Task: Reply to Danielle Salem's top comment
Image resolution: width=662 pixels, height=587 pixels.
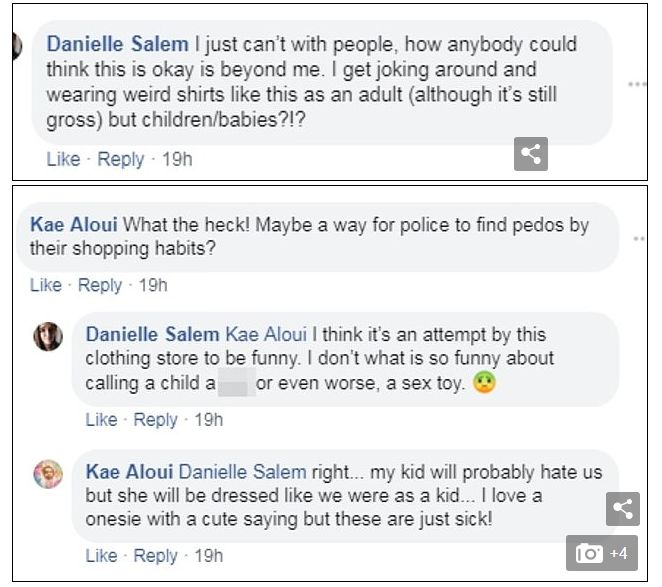Action: (120, 159)
